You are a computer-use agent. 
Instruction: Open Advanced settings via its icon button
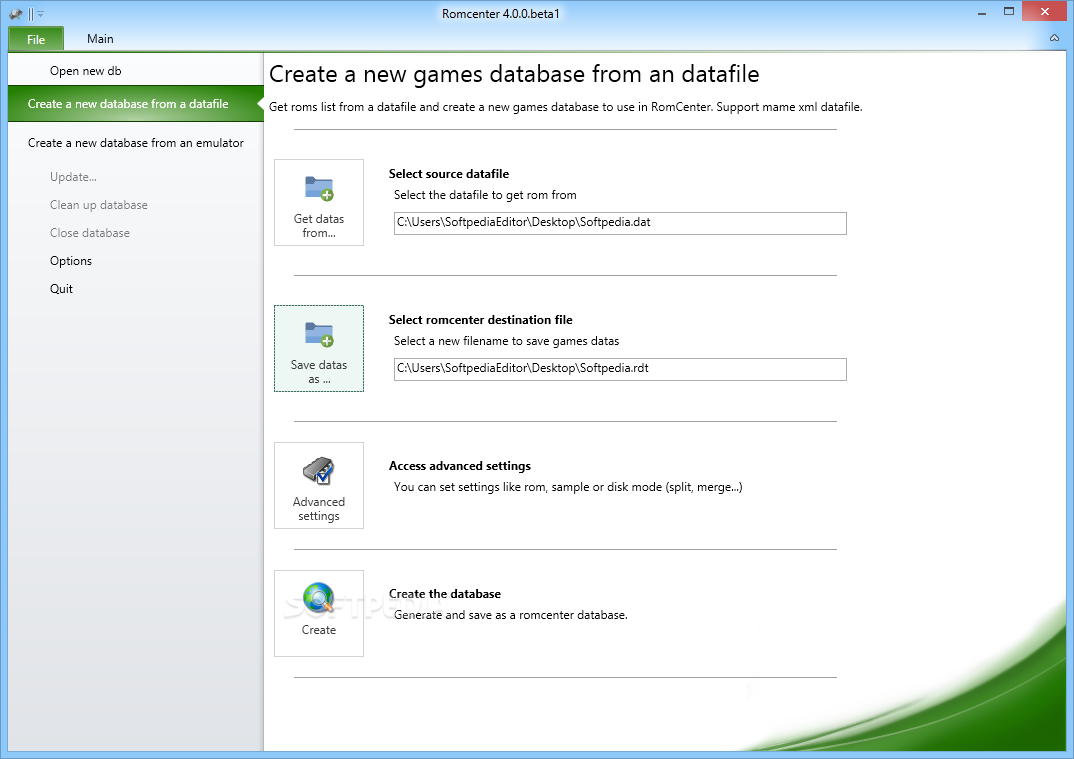click(319, 485)
